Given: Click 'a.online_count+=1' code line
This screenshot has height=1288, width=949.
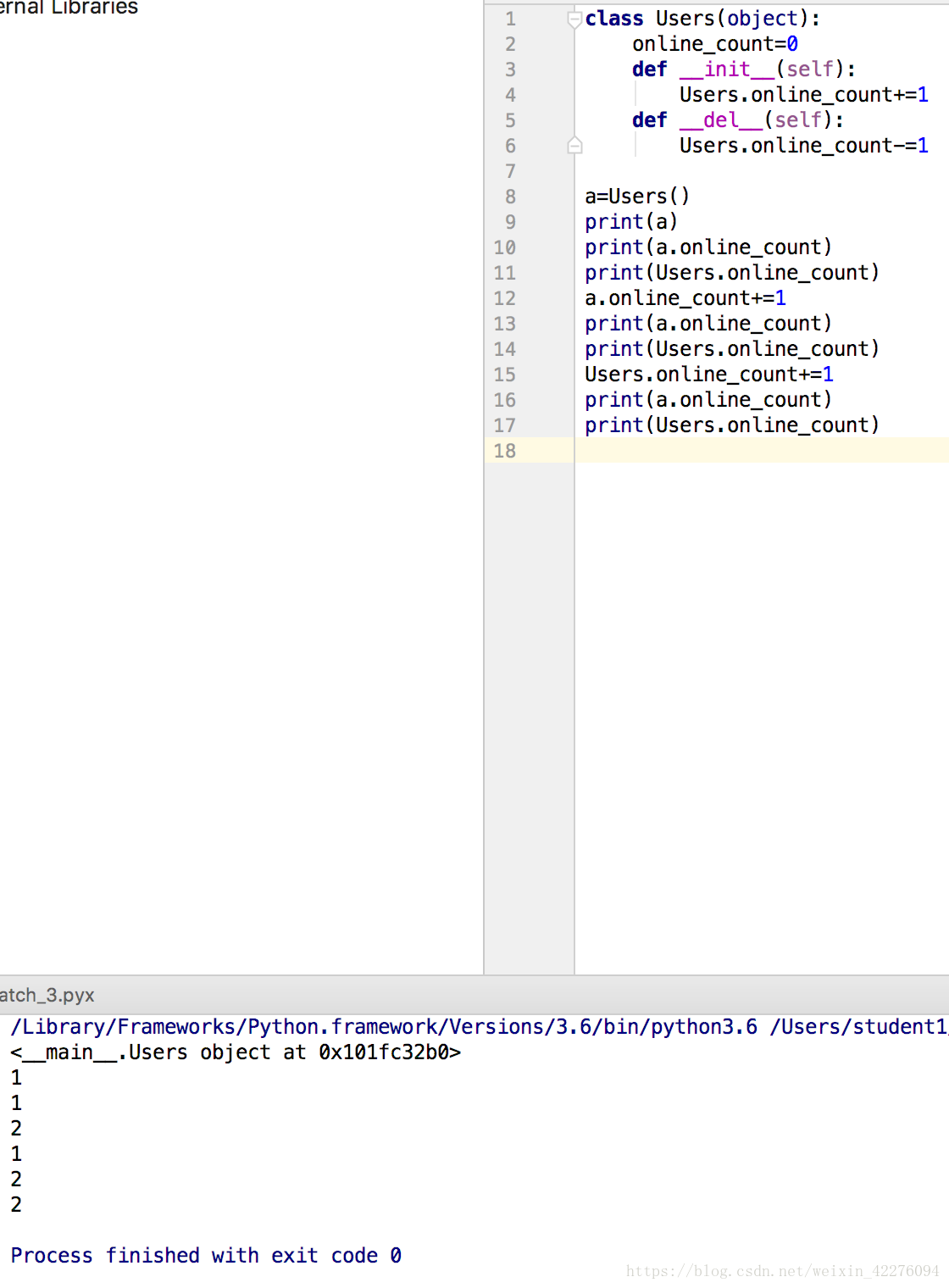Looking at the screenshot, I should 685,298.
